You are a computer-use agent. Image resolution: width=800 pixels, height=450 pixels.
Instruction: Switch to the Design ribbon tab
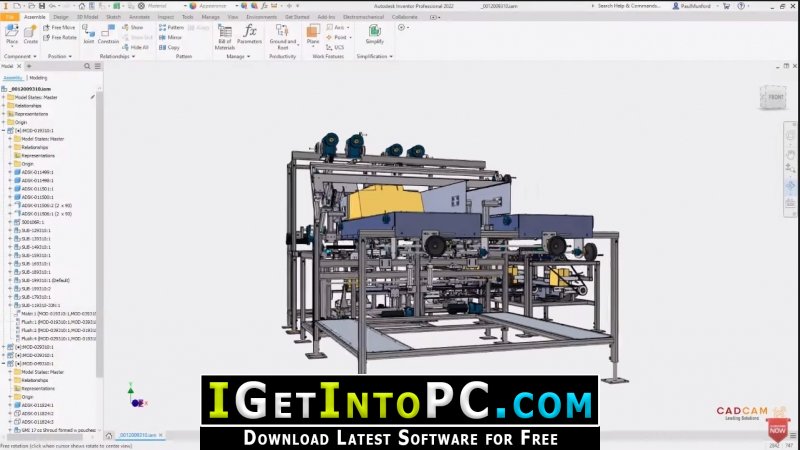point(61,17)
